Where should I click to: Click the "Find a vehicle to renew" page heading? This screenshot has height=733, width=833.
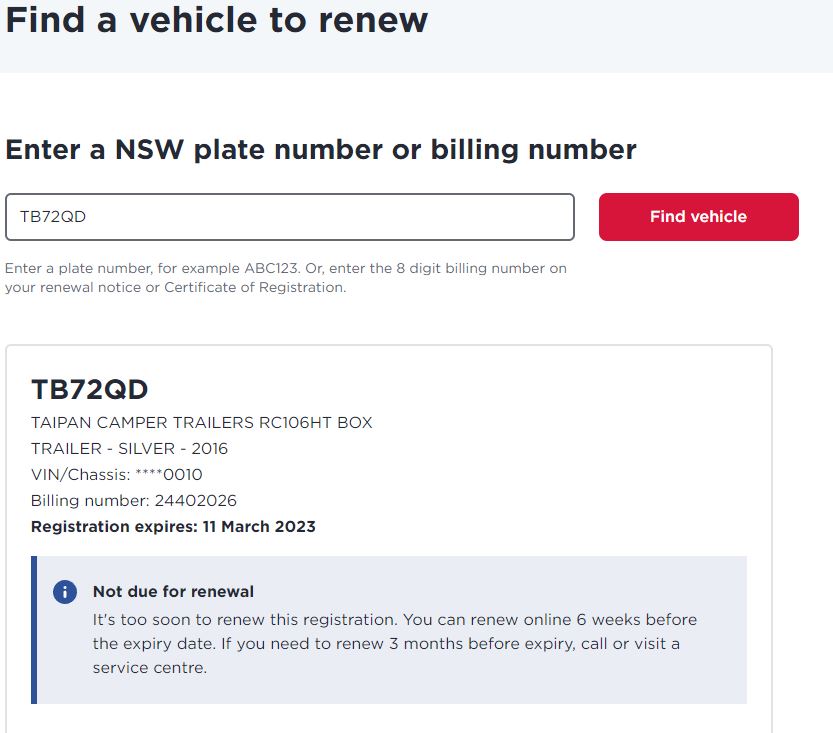(217, 19)
